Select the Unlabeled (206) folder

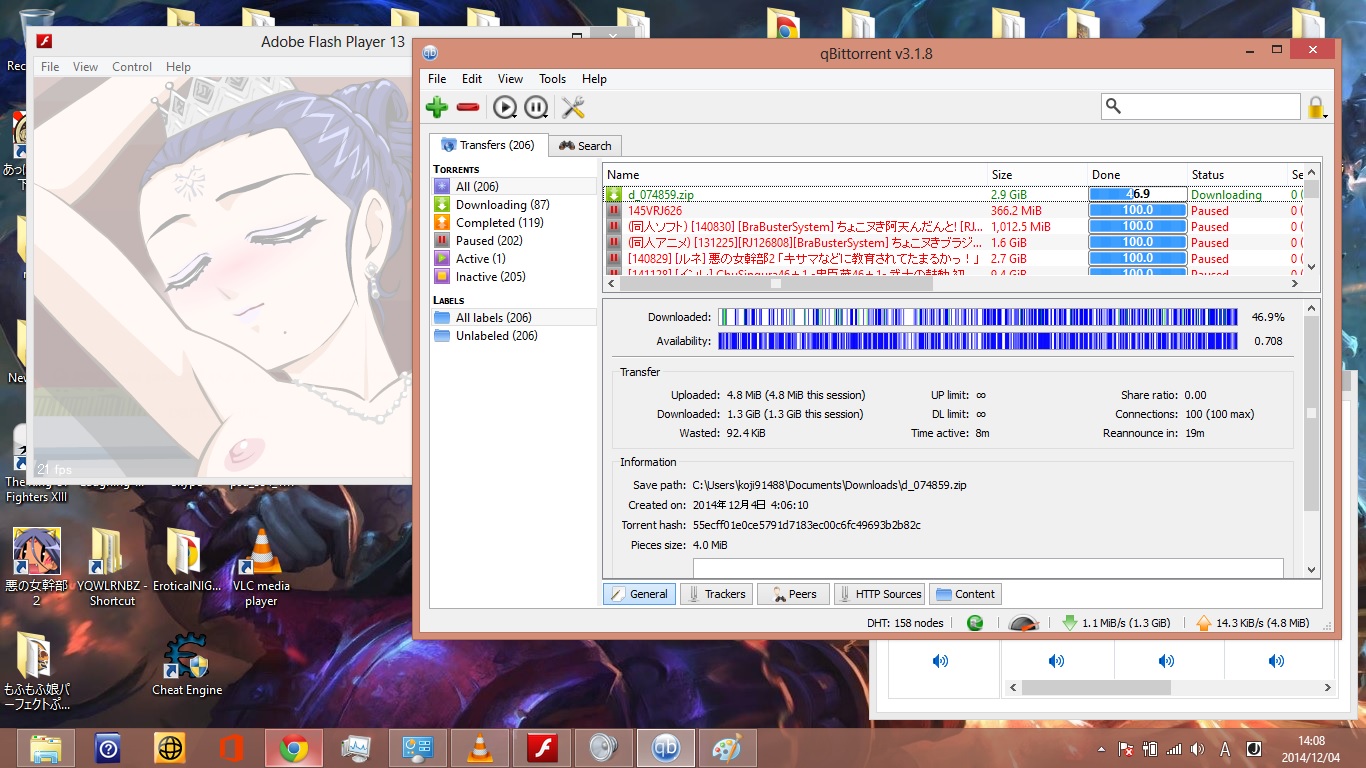[514, 336]
